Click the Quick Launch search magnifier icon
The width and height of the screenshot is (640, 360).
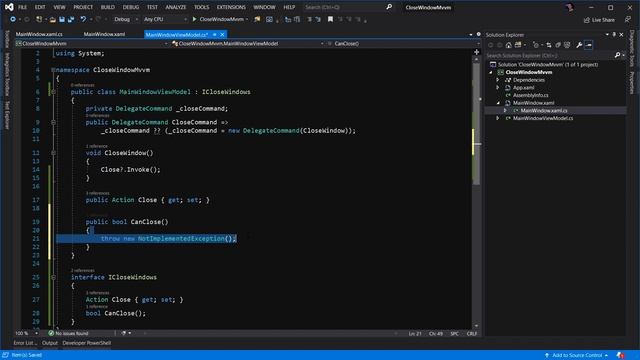389,7
